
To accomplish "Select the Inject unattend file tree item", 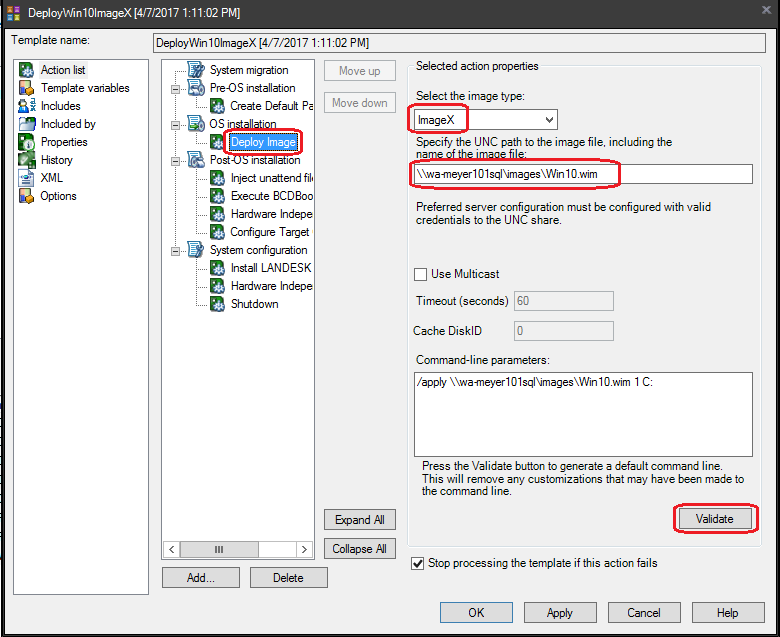I will click(272, 178).
